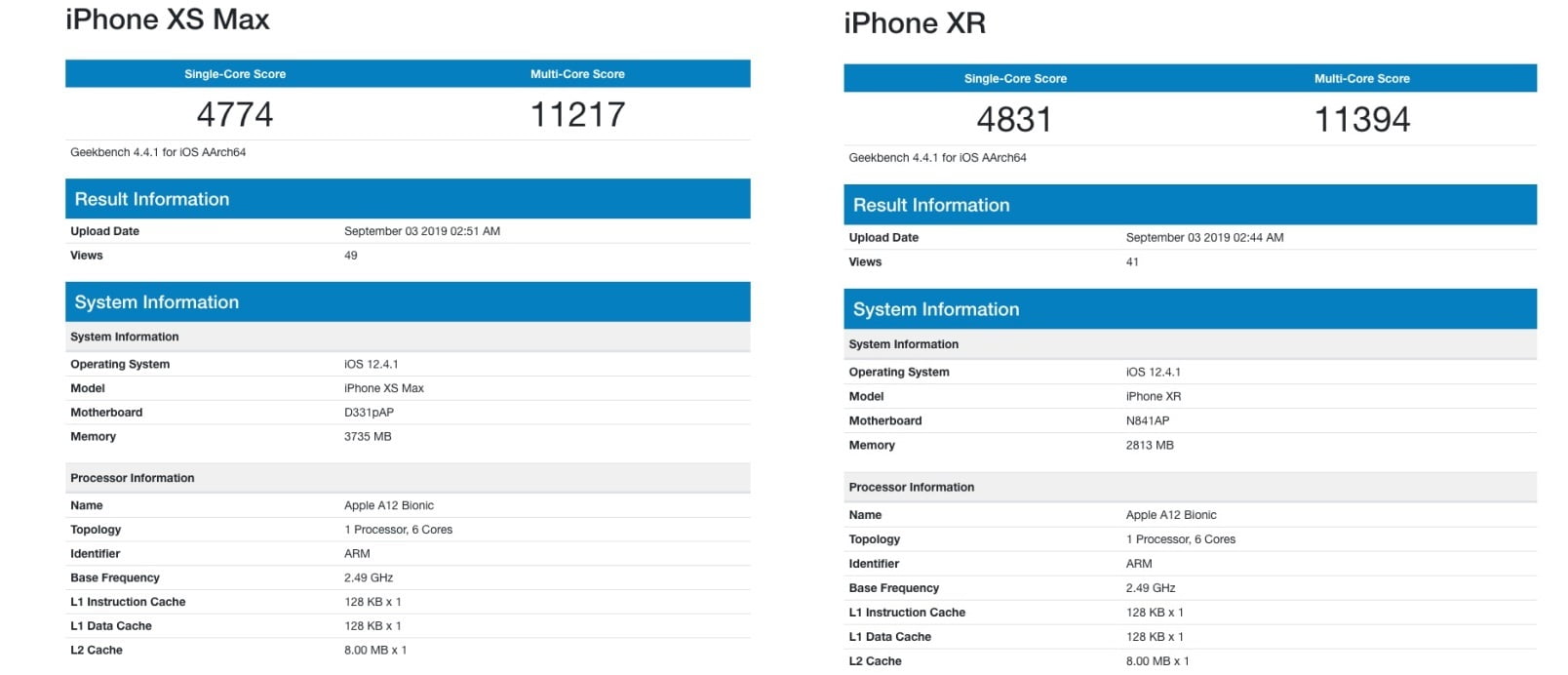Click motherboard value D331pAP
The width and height of the screenshot is (1568, 675).
(x=369, y=413)
